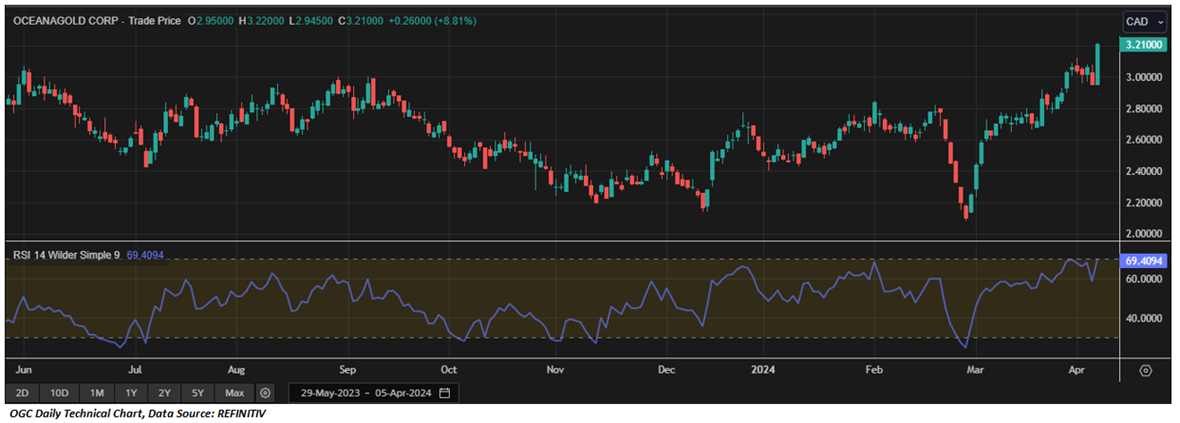Select the 10D time range
The width and height of the screenshot is (1180, 423).
[59, 393]
